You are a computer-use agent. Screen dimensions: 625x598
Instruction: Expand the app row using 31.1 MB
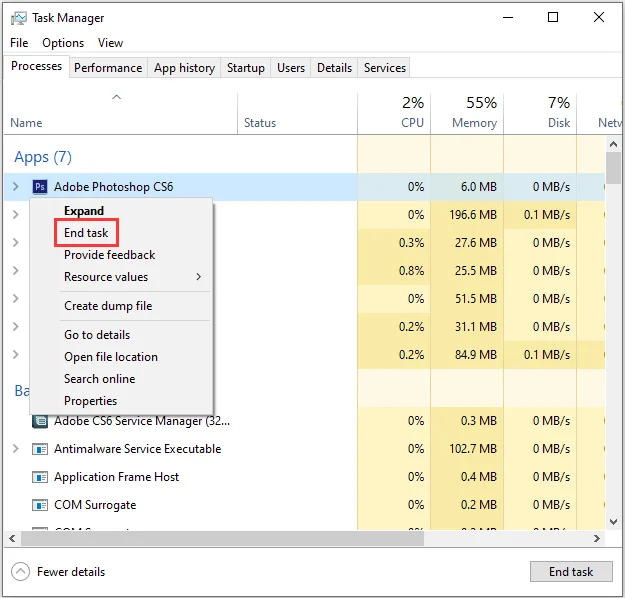click(x=16, y=327)
